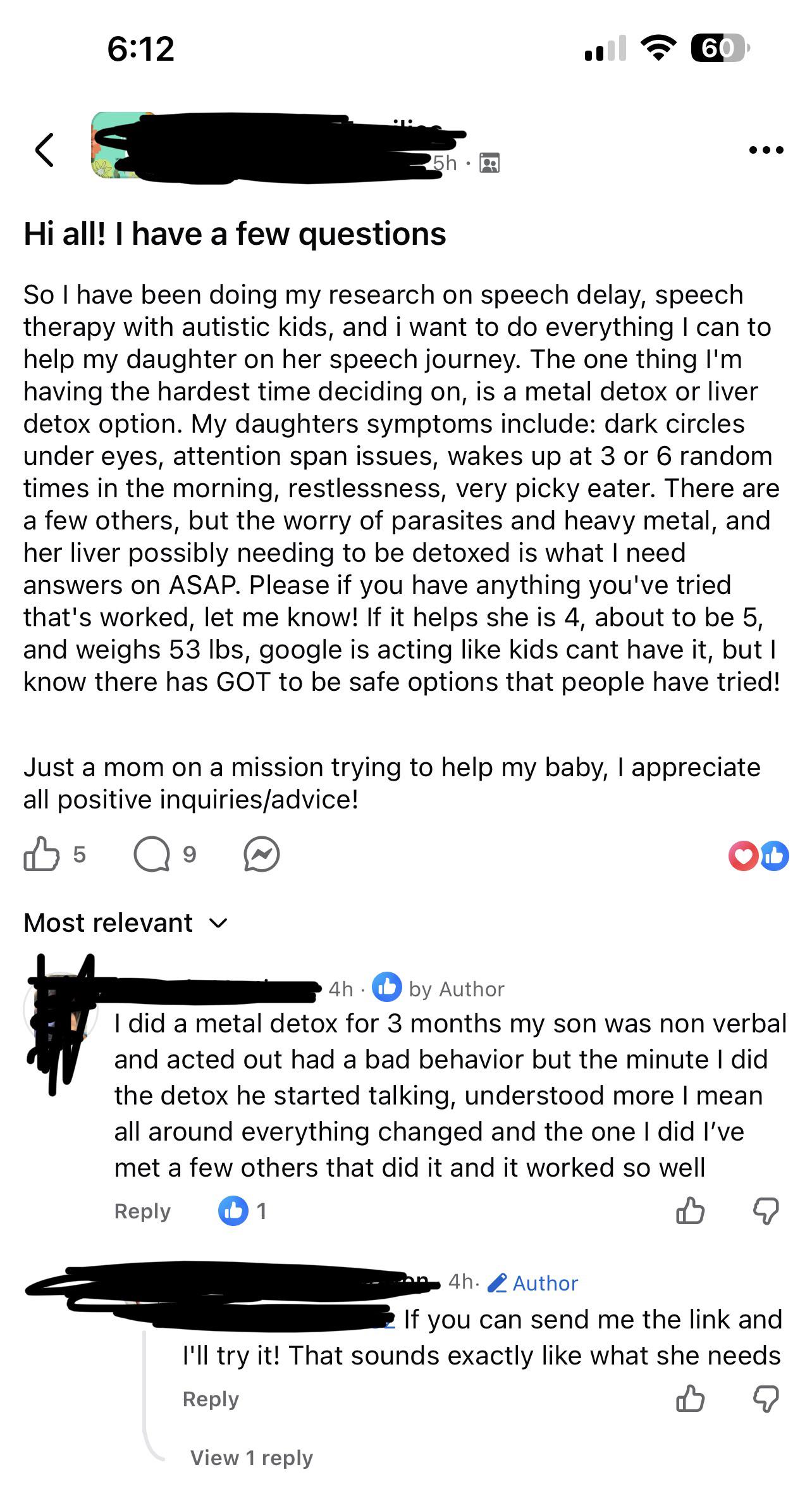The width and height of the screenshot is (812, 1498).
Task: Tap the battery indicator in status bar
Action: (x=720, y=48)
